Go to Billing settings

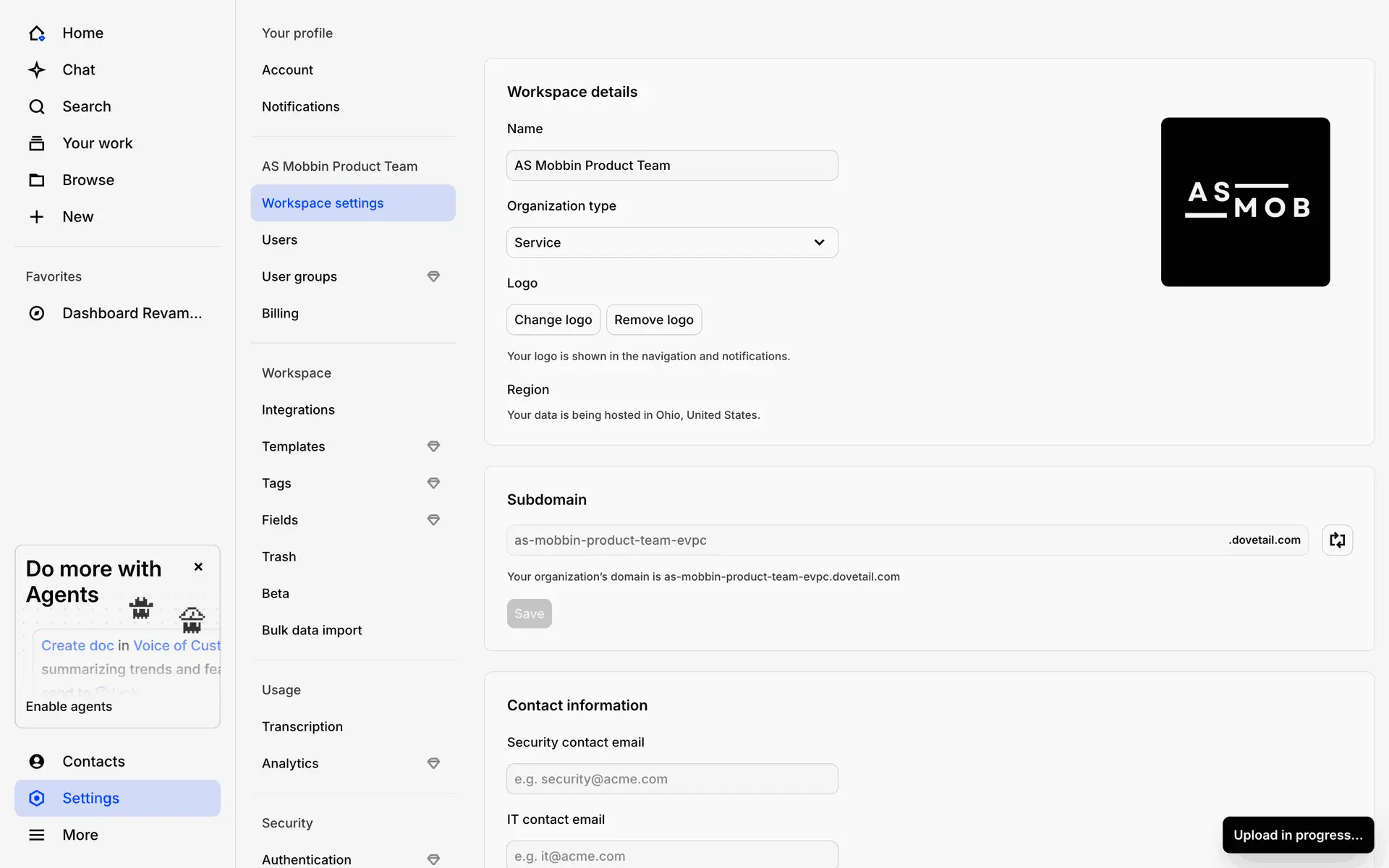[x=281, y=313]
